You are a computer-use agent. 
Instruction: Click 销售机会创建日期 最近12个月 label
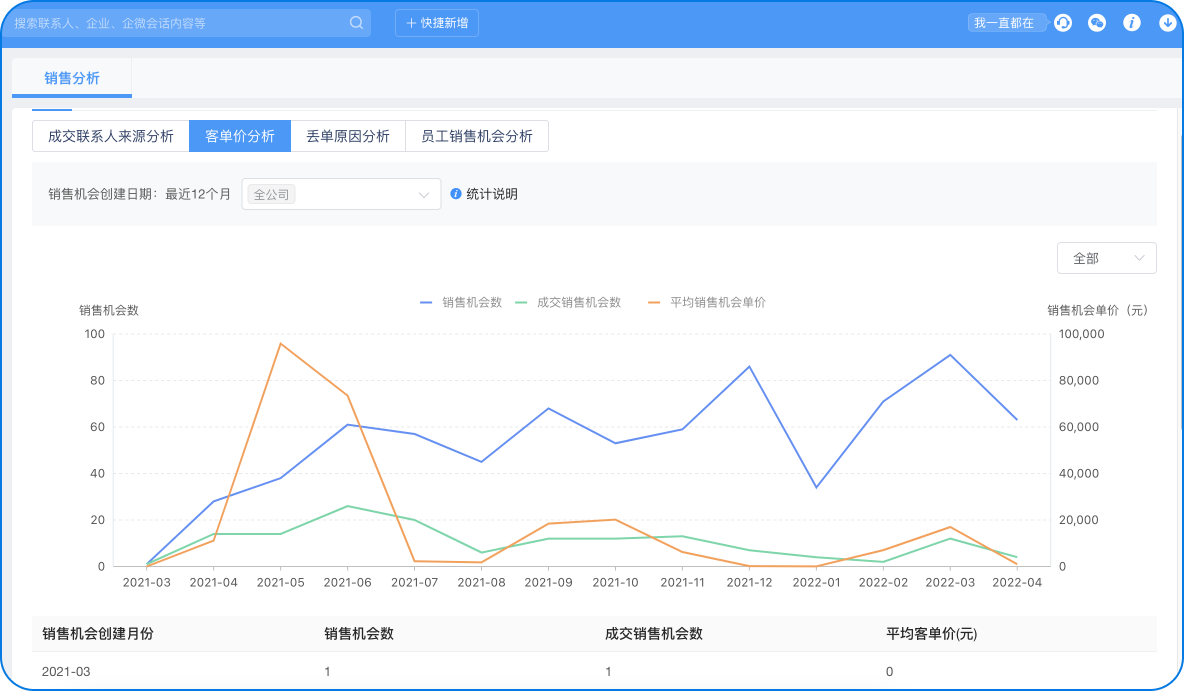pos(140,194)
